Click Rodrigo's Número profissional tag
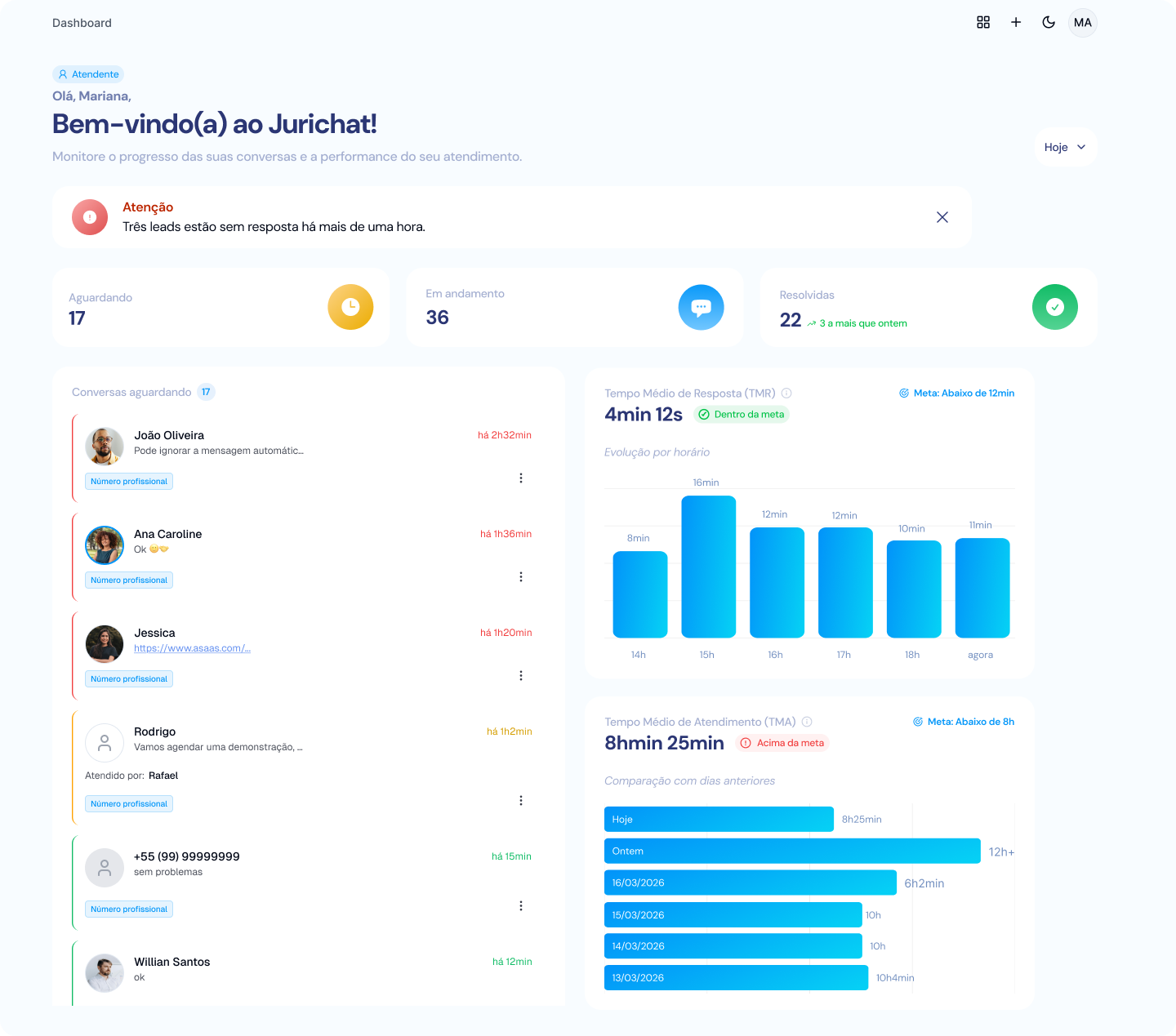The height and width of the screenshot is (1036, 1176). tap(129, 804)
